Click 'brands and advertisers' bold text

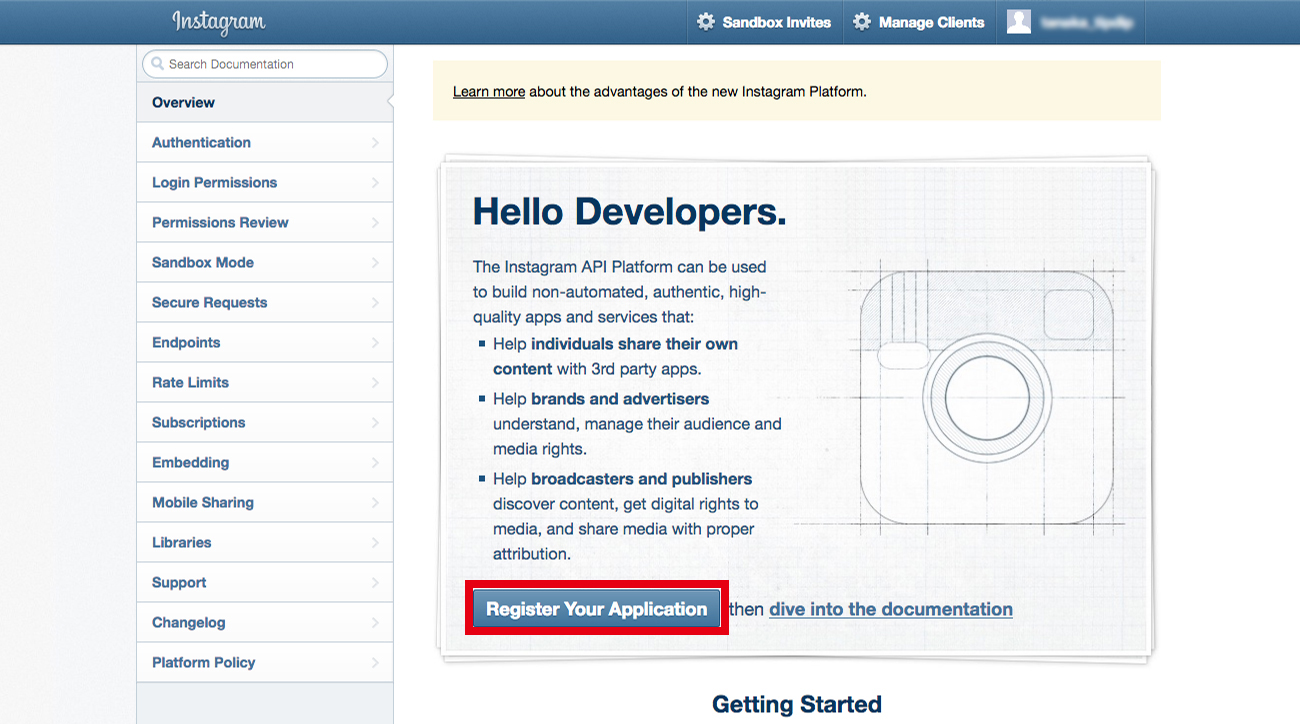coord(620,398)
